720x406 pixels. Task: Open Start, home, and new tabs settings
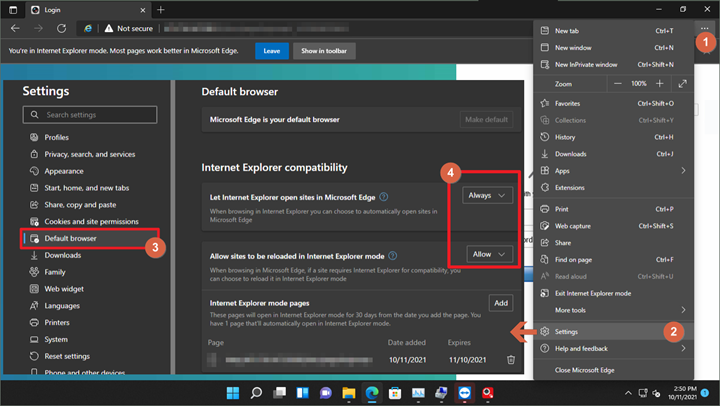(91, 188)
